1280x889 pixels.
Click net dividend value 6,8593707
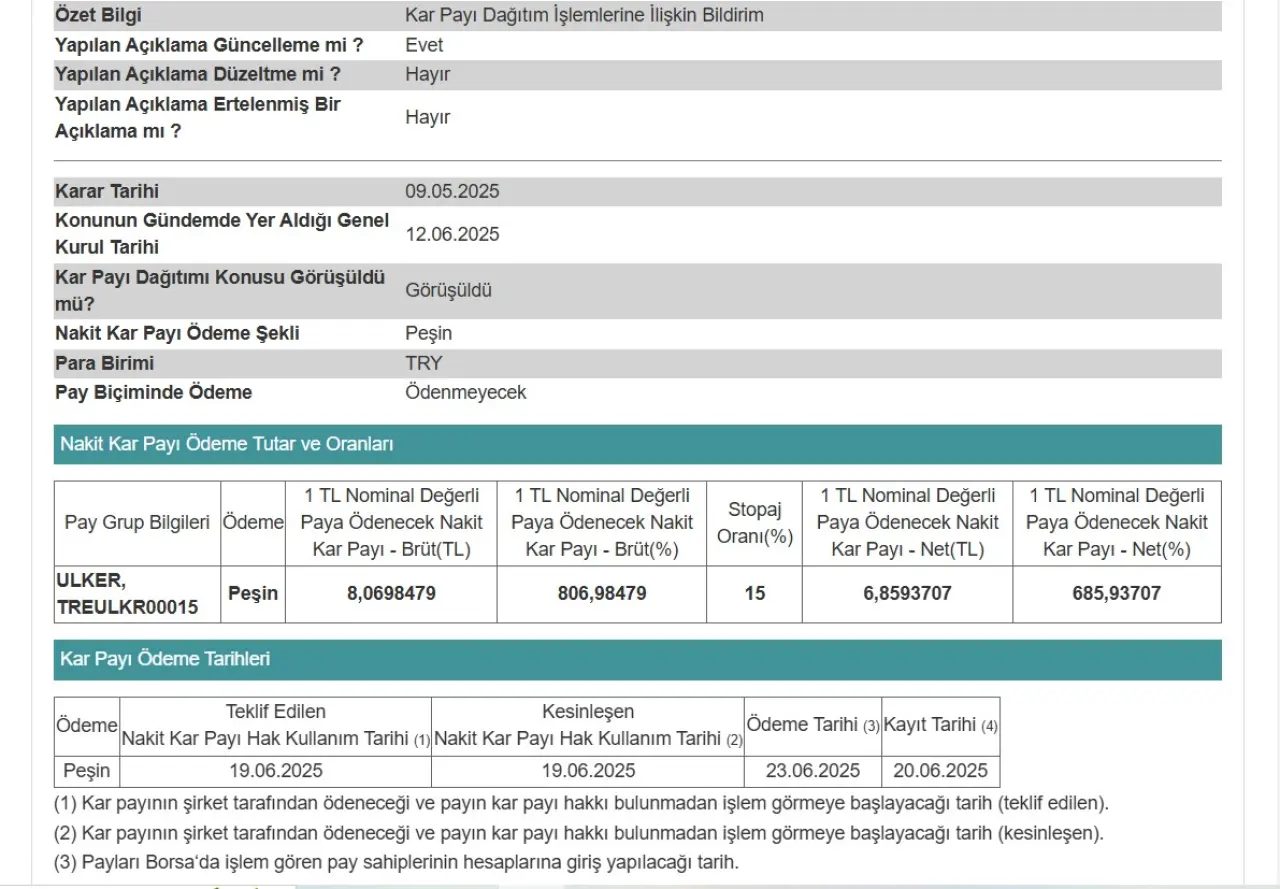click(907, 594)
